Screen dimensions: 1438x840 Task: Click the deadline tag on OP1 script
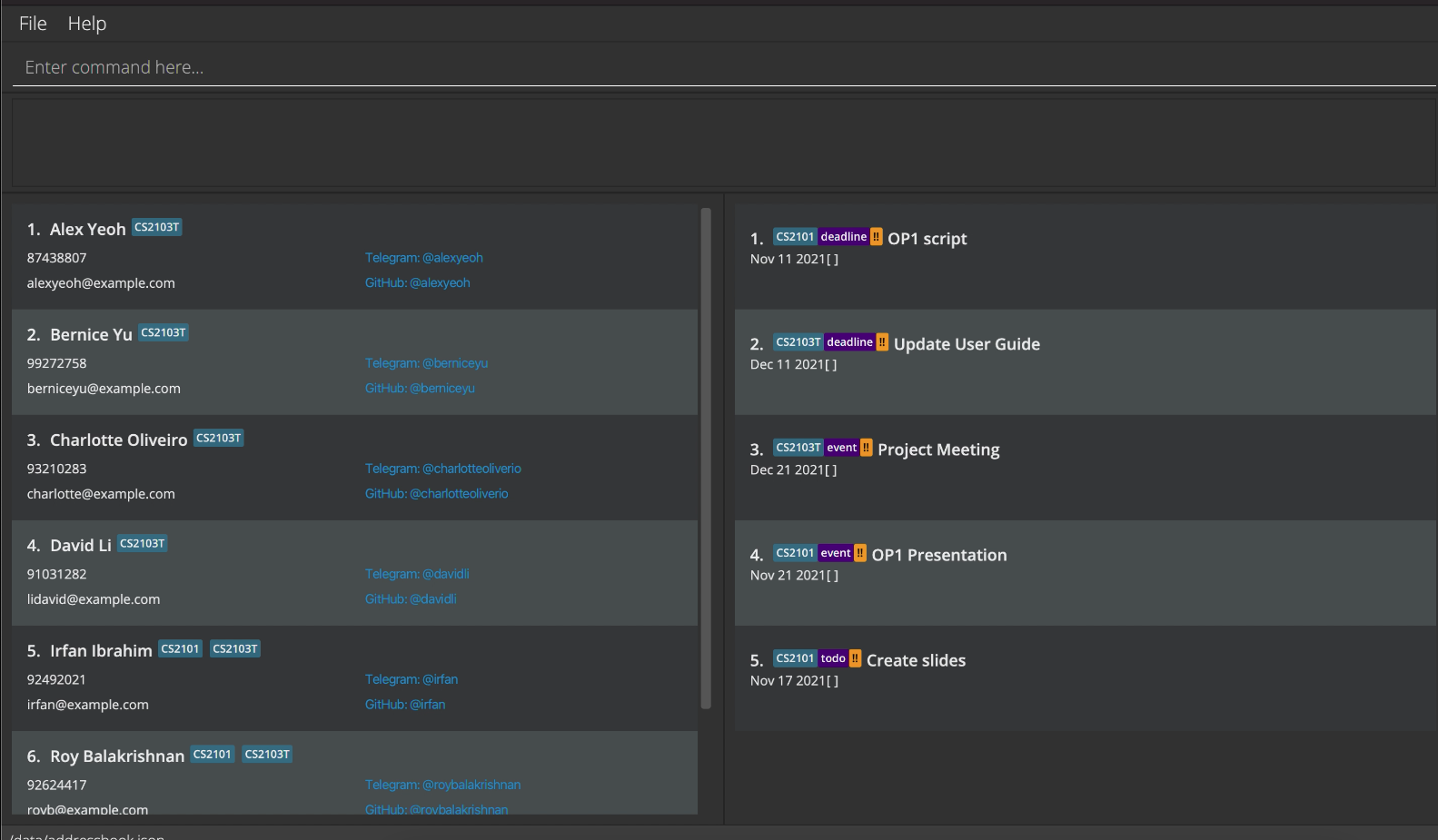(844, 237)
